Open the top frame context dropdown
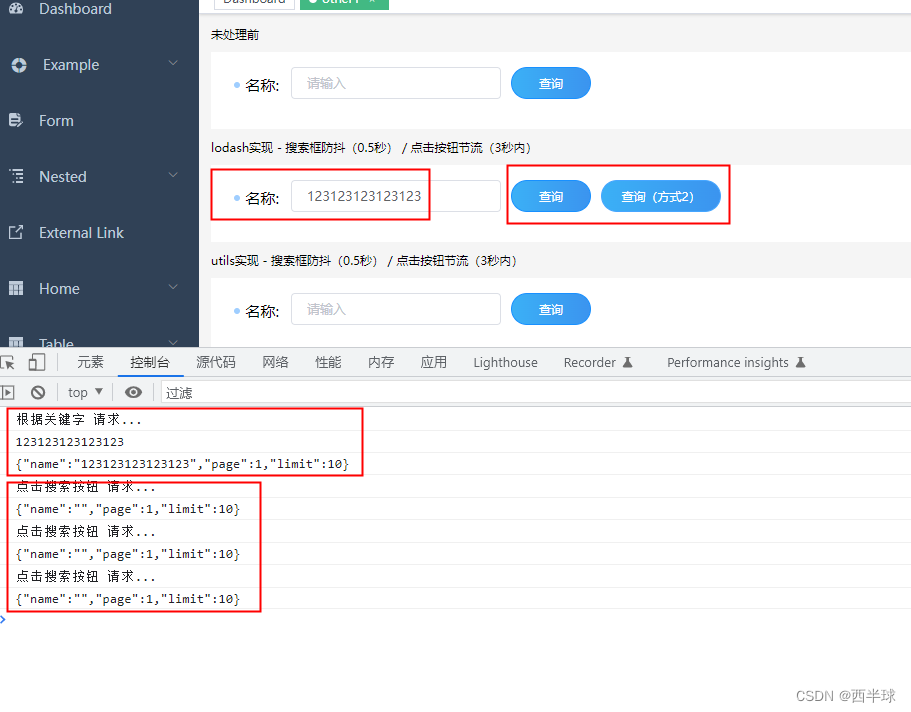 (x=84, y=392)
